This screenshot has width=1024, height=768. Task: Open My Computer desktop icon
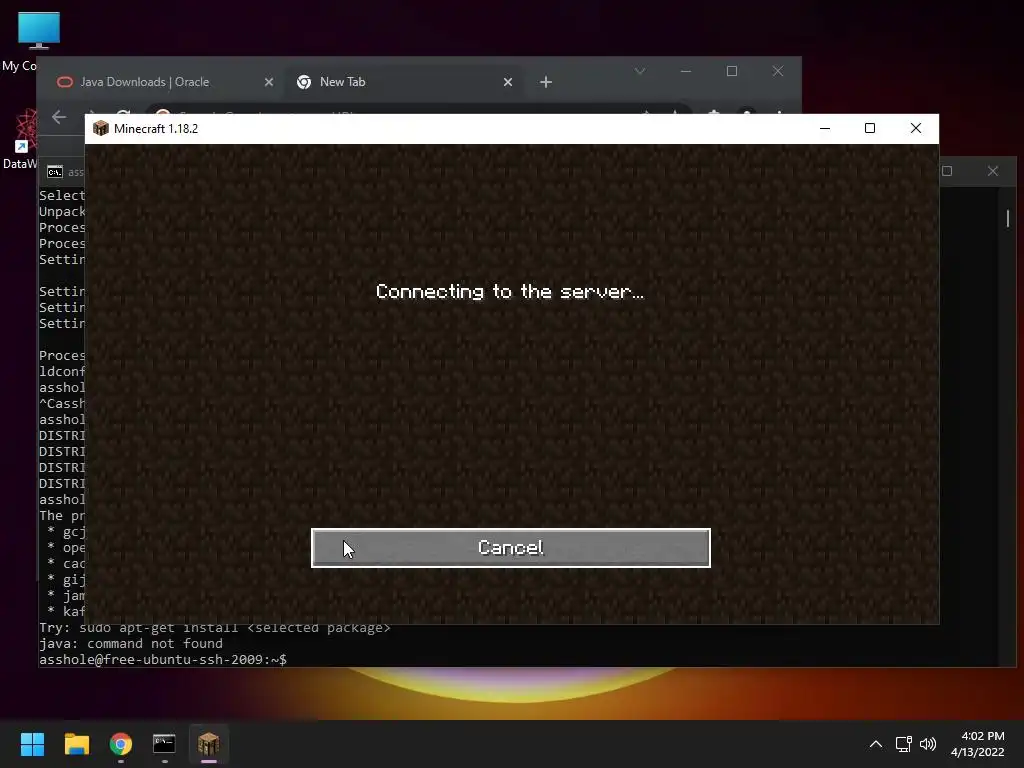pos(39,31)
